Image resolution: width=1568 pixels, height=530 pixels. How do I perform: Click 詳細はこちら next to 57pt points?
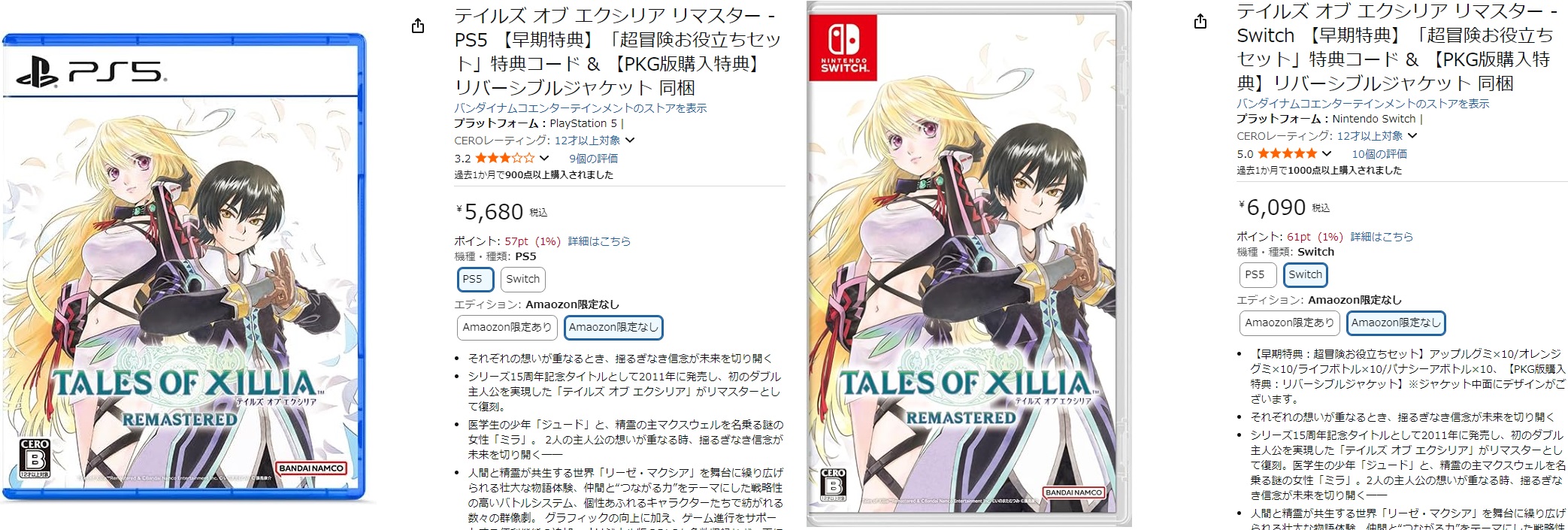pyautogui.click(x=599, y=241)
